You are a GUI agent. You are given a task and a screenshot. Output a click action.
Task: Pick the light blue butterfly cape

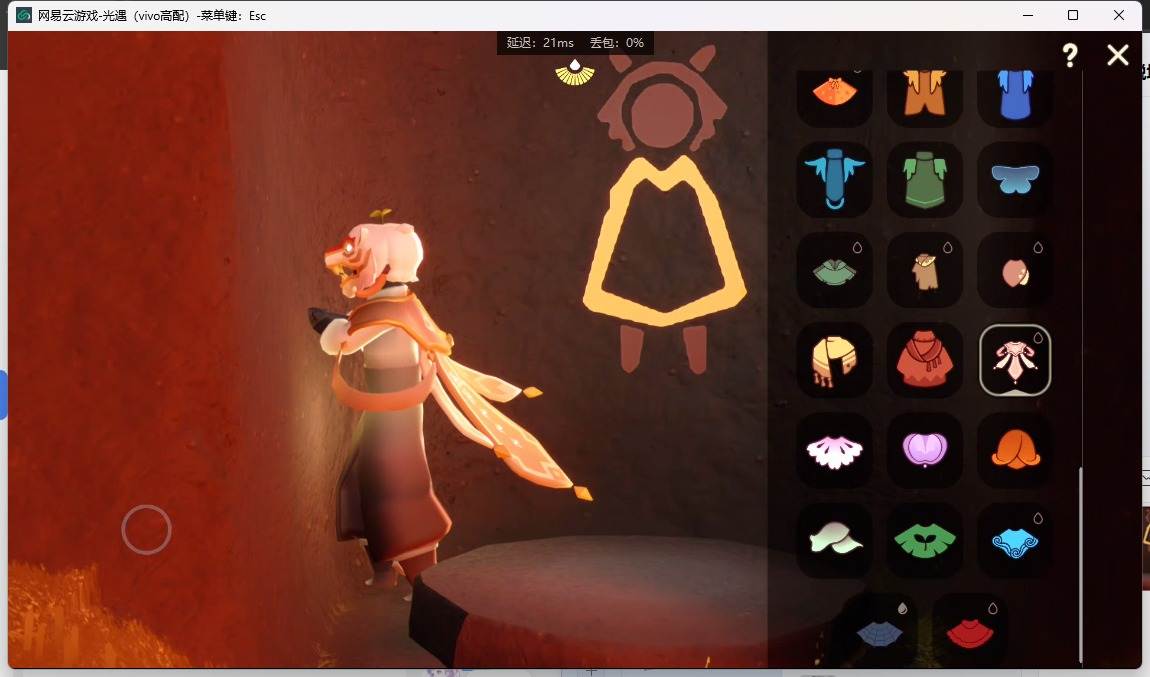1015,179
